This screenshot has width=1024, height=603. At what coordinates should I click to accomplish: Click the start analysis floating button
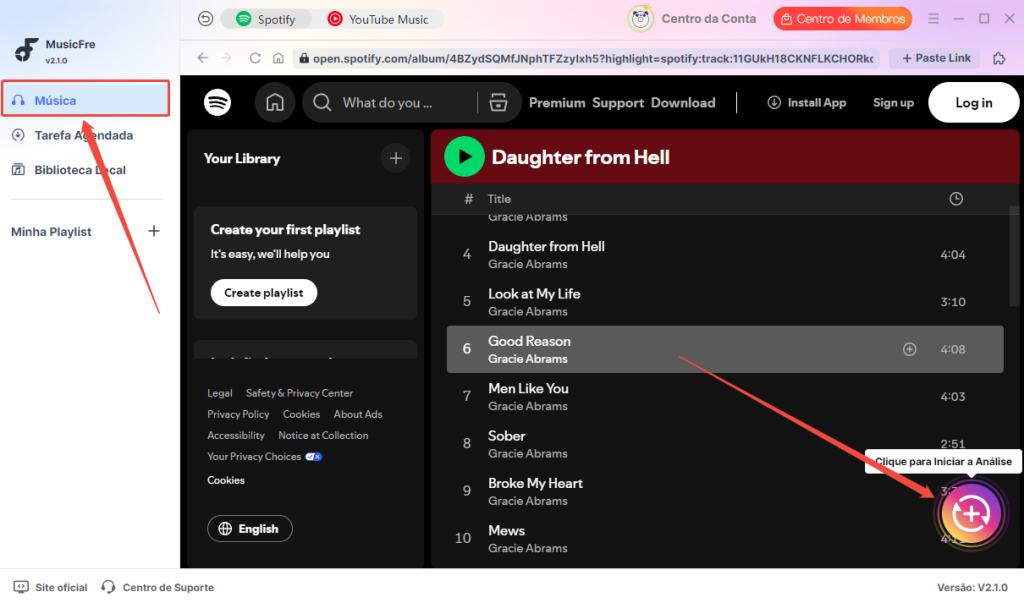pyautogui.click(x=971, y=513)
